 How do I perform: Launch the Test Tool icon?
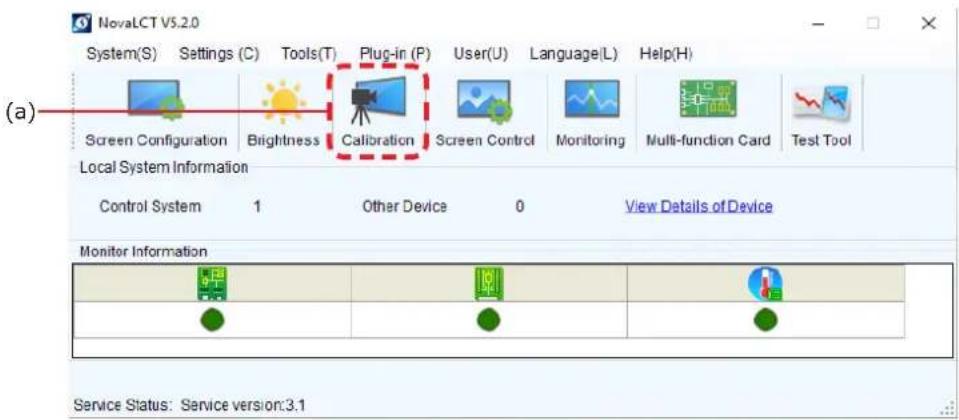[x=821, y=103]
